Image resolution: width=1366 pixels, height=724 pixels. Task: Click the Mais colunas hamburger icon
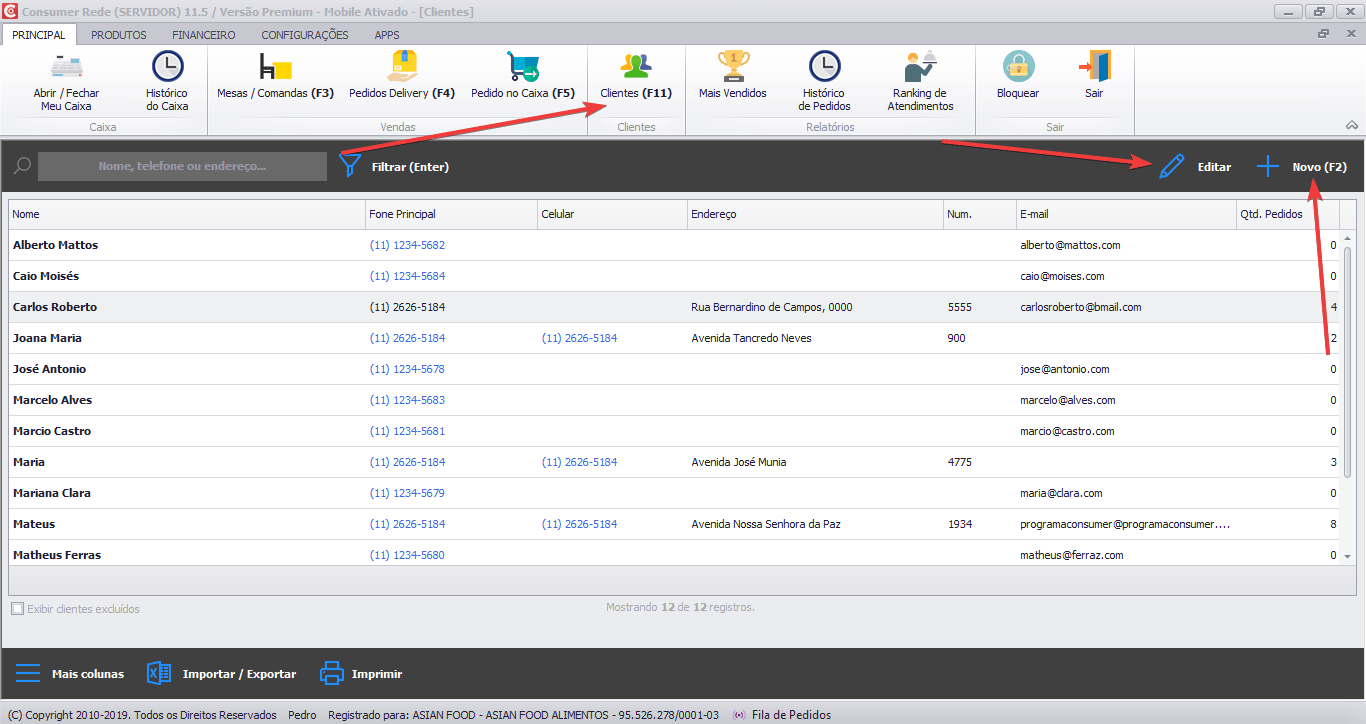[x=28, y=673]
